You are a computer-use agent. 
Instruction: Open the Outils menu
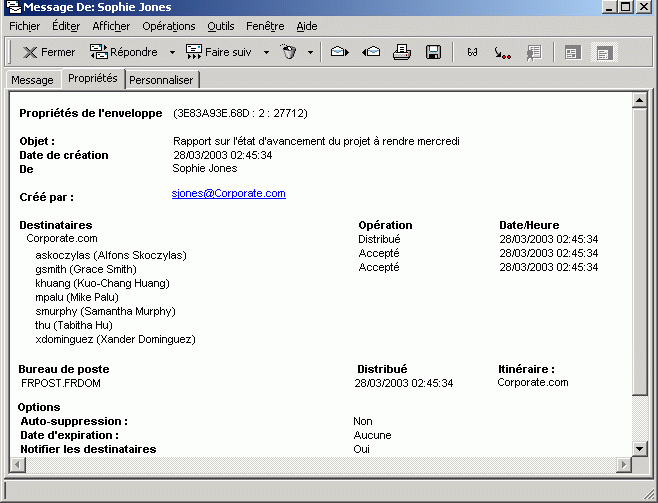coord(221,26)
